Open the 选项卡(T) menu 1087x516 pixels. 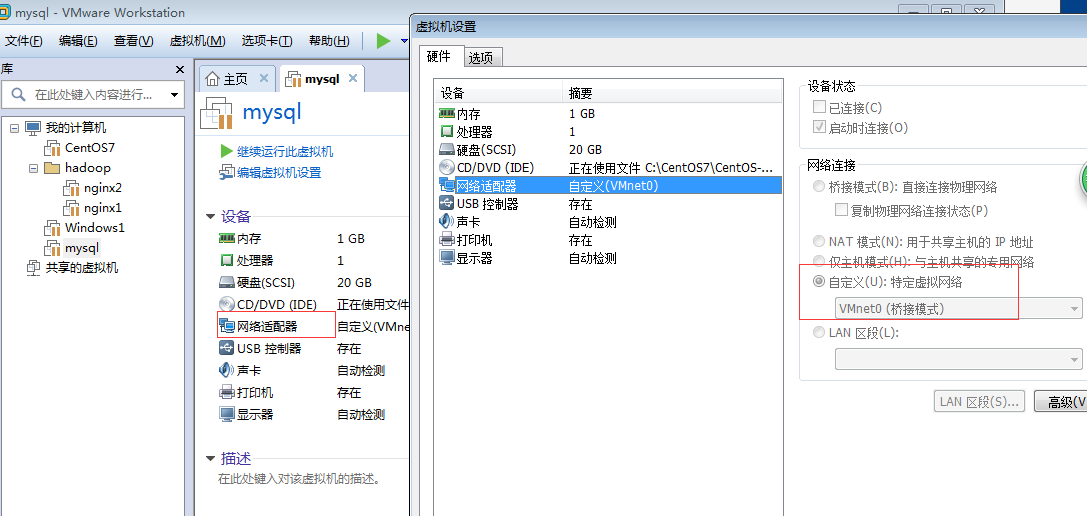(266, 41)
